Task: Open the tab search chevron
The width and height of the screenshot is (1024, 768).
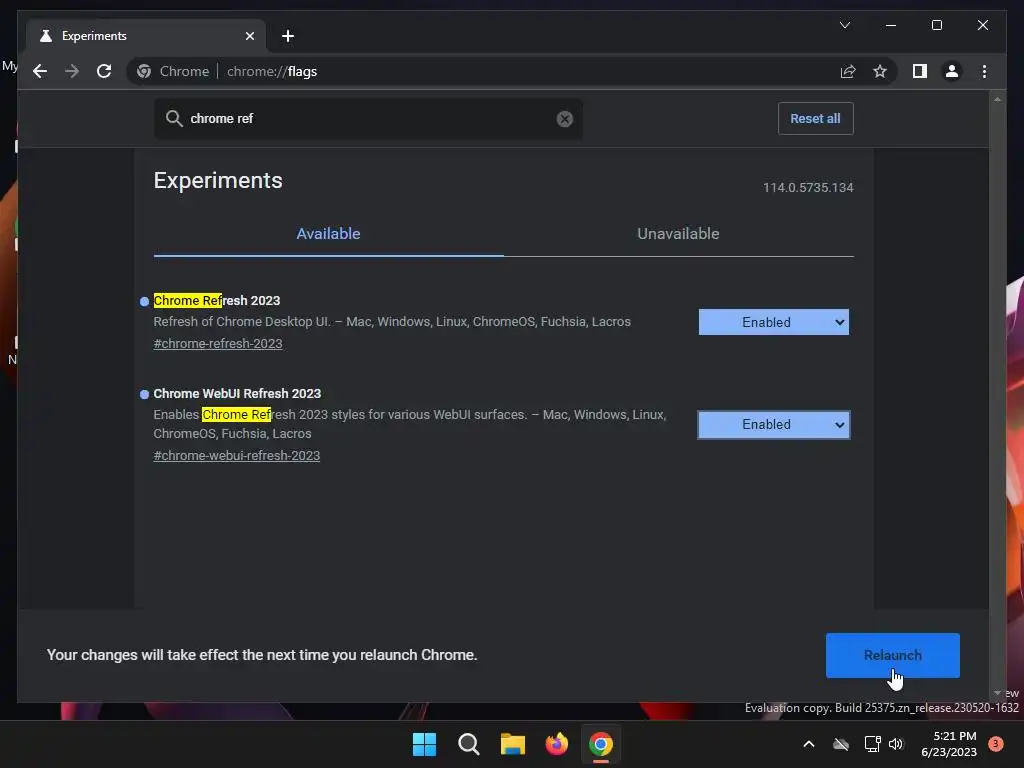Action: point(844,25)
